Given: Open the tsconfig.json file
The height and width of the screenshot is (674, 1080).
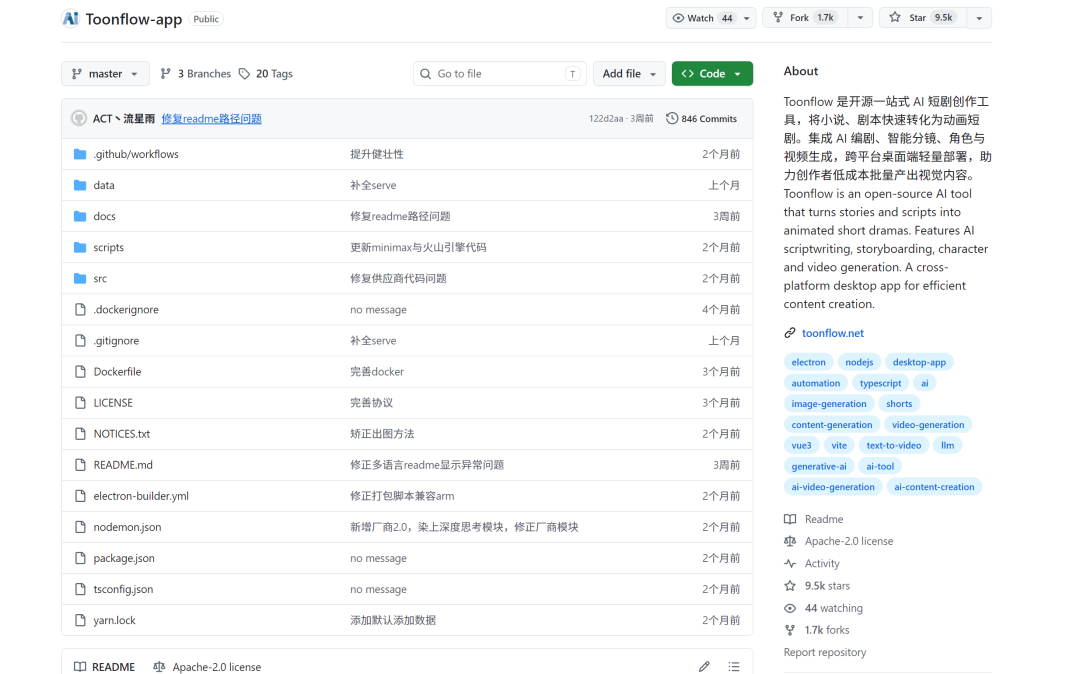Looking at the screenshot, I should click(x=123, y=589).
